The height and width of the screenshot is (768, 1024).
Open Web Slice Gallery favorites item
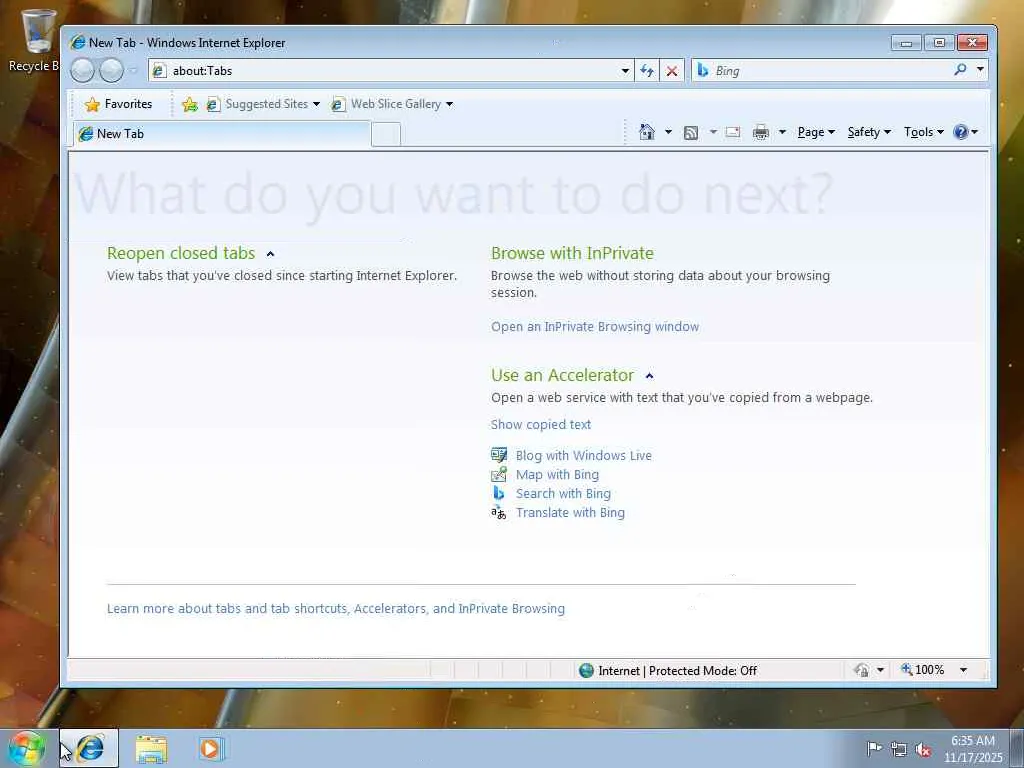point(392,104)
